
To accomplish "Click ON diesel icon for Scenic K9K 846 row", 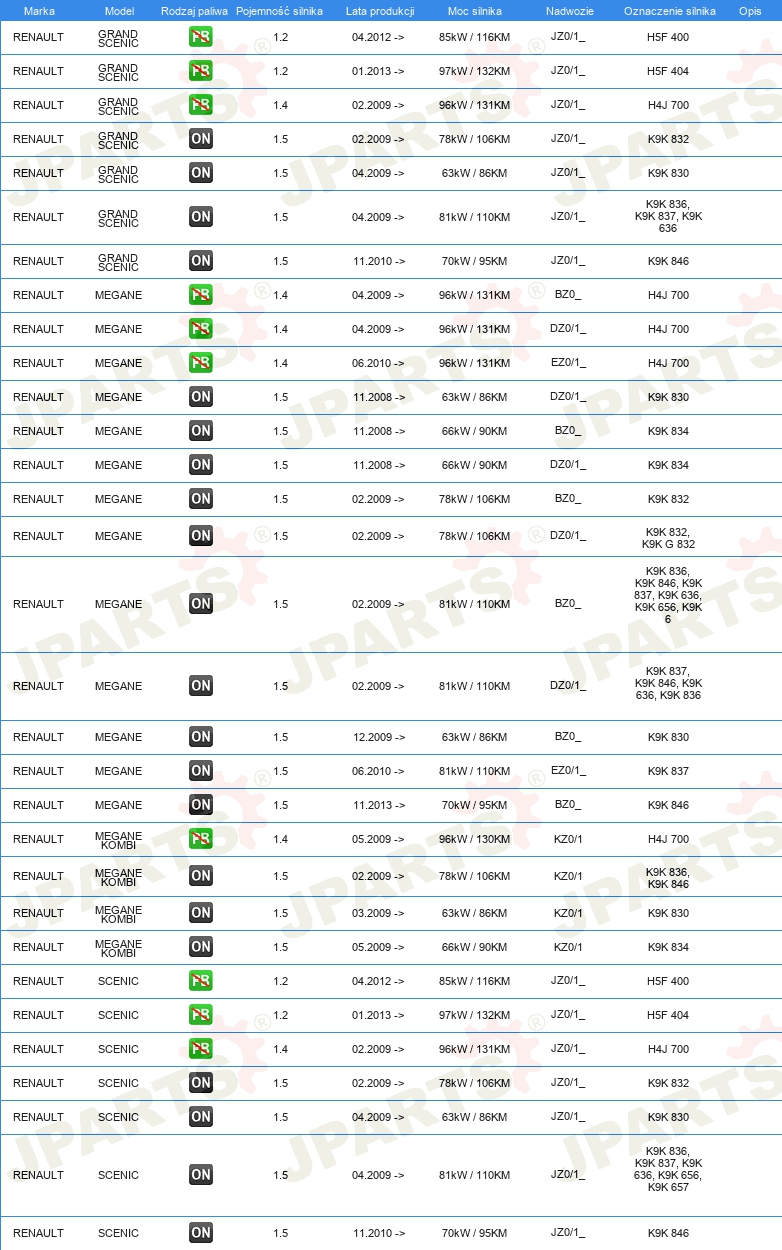I will coord(201,1233).
